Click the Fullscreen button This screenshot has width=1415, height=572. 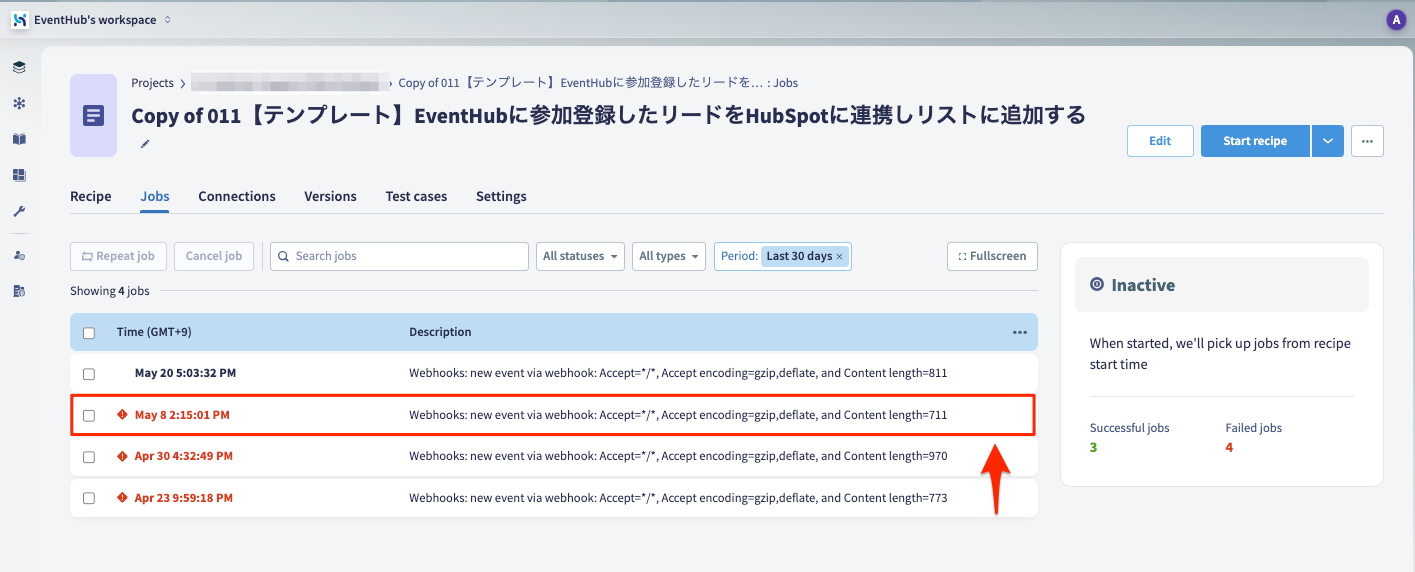click(992, 256)
